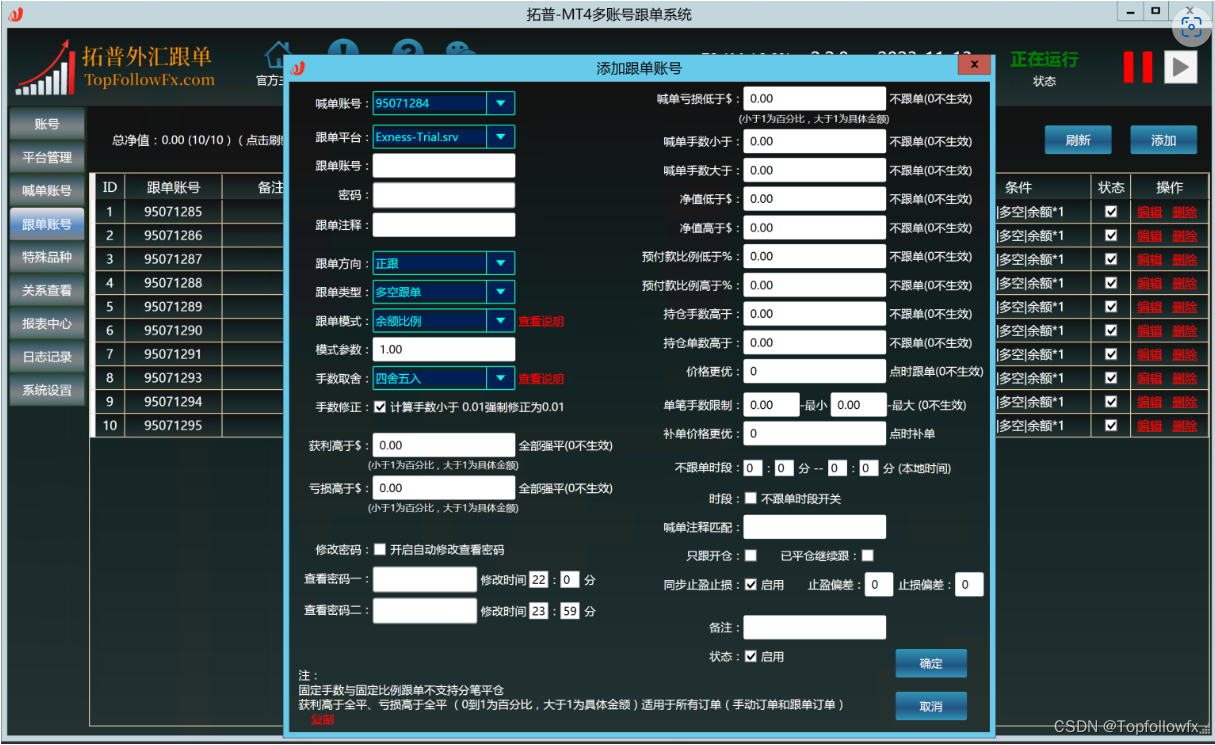Click the 止盈偏差 input field

879,584
